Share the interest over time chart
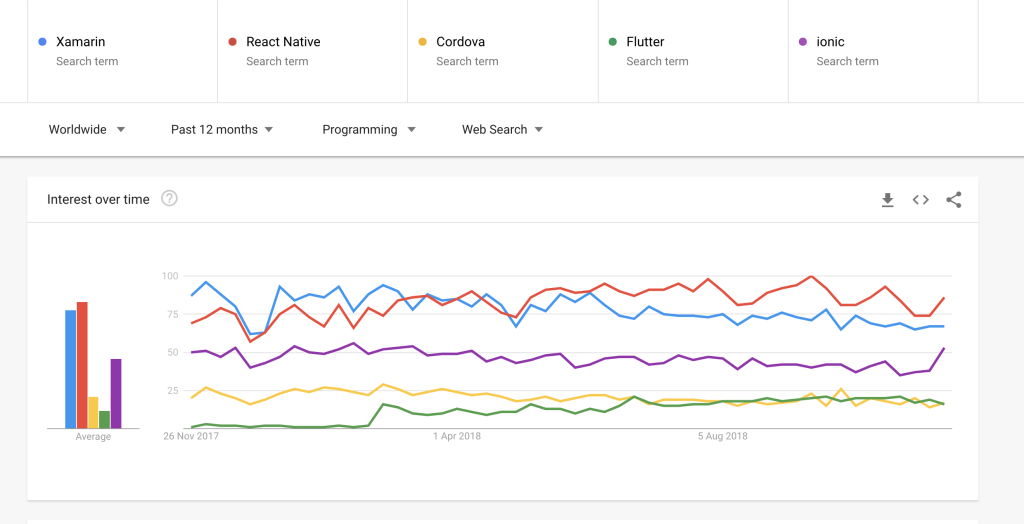Screen dimensions: 1024x524 [x=953, y=200]
